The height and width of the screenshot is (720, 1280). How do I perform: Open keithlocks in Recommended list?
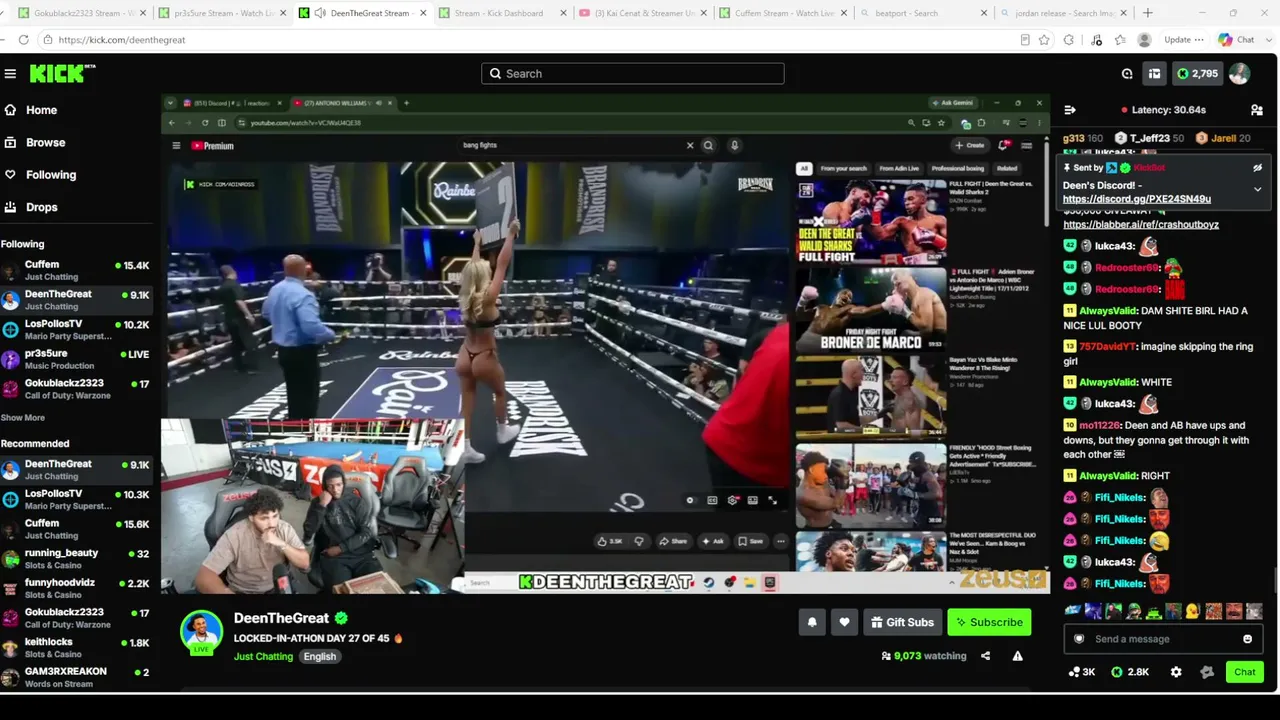click(78, 648)
